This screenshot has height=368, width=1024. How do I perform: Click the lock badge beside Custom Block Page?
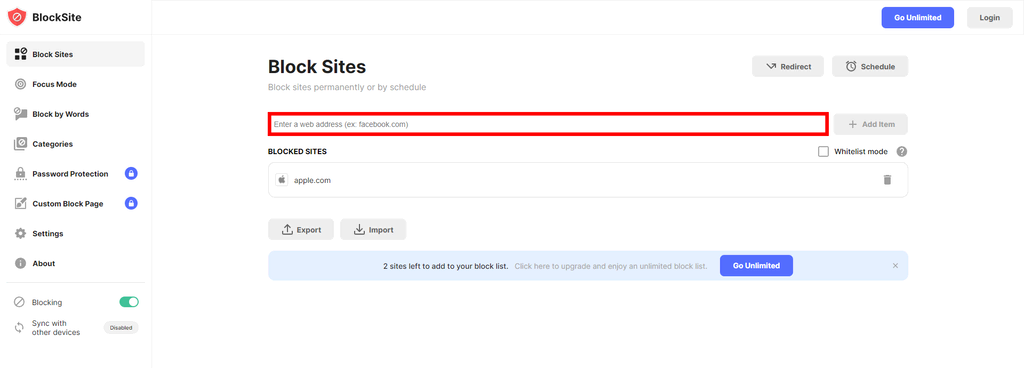131,204
